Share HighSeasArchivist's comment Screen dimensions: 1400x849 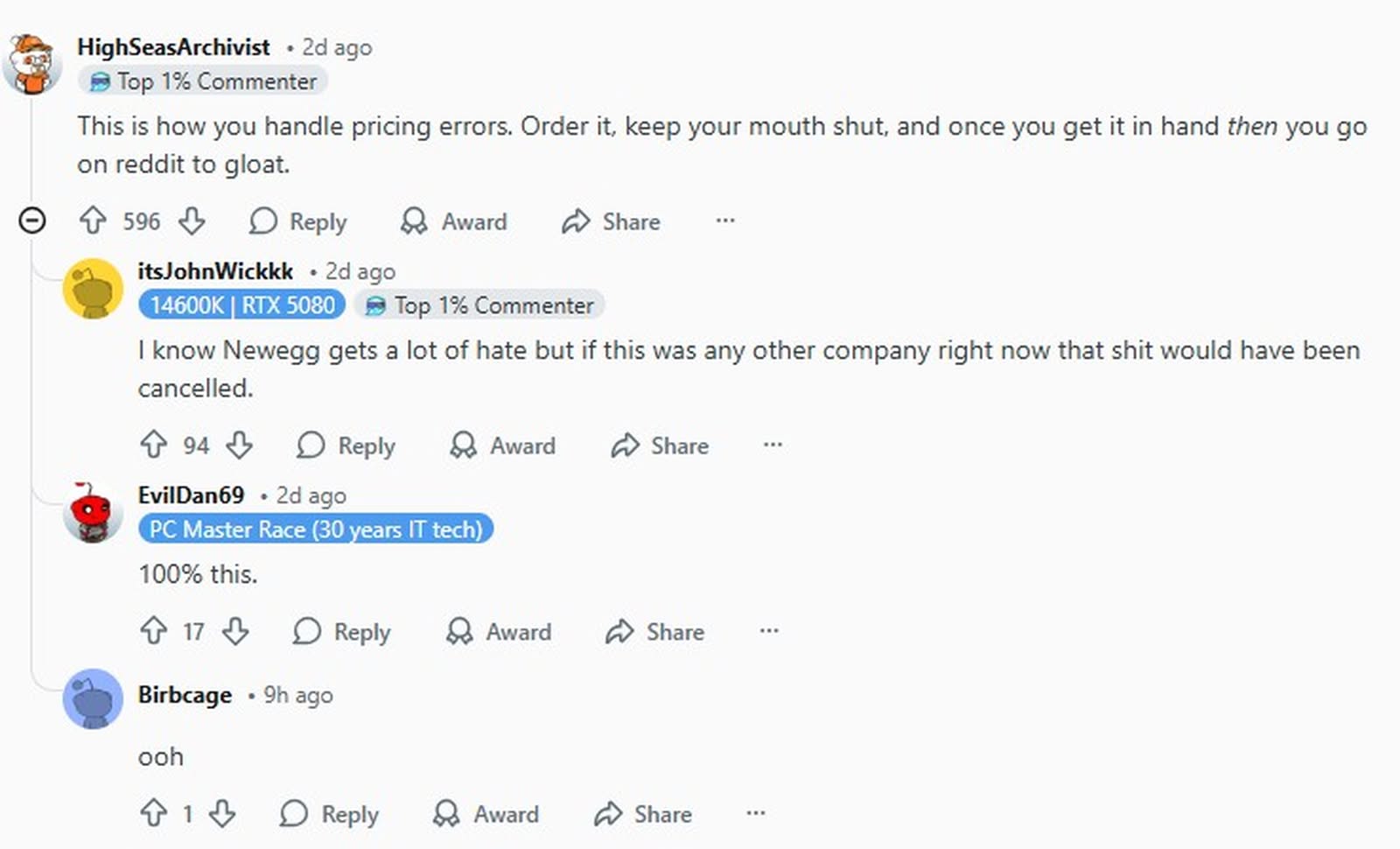pos(611,221)
